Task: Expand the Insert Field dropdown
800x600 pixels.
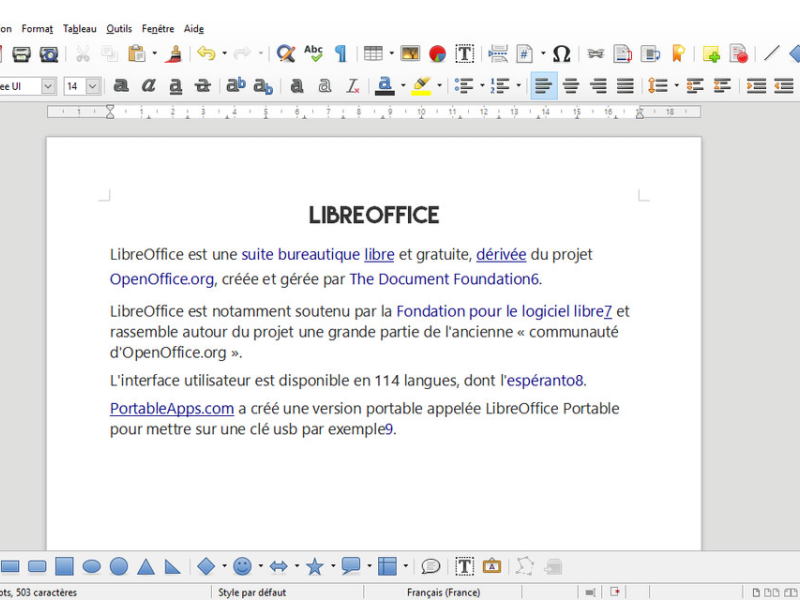Action: tap(543, 53)
